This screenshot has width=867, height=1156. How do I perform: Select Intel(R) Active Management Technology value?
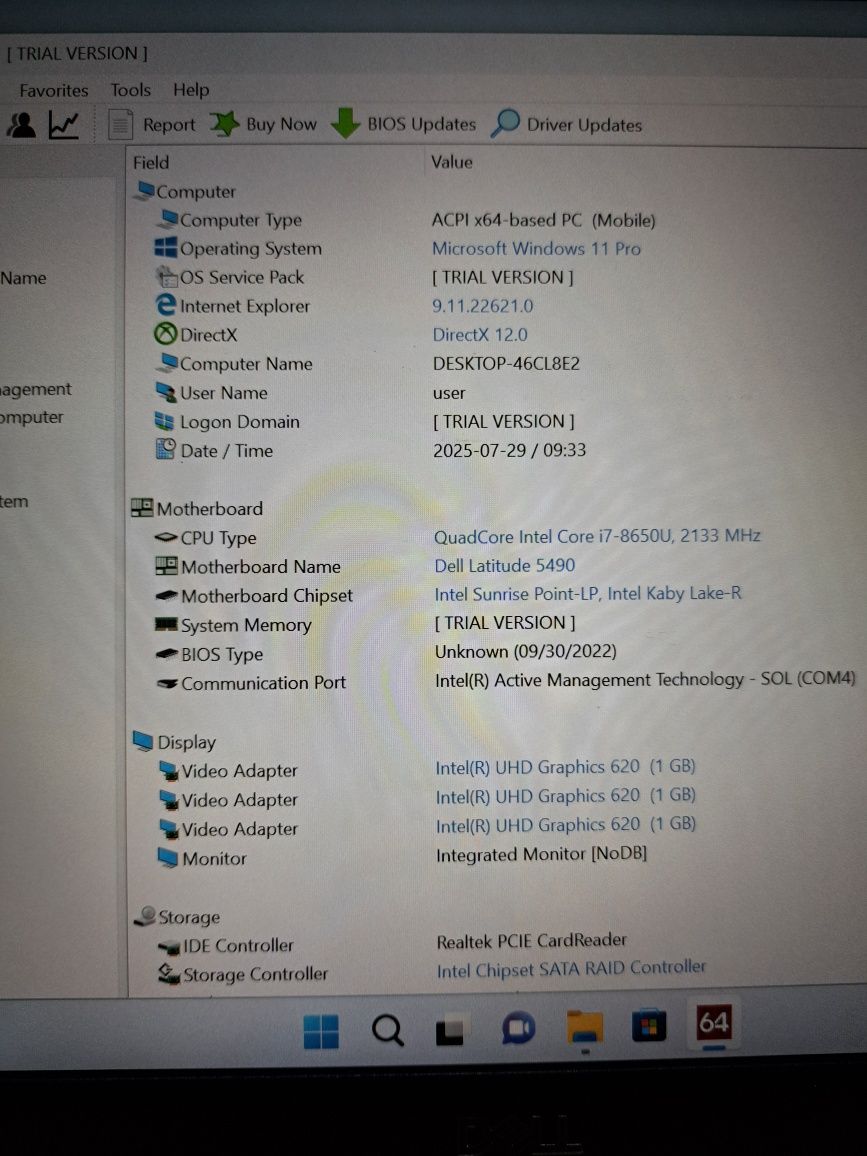645,679
